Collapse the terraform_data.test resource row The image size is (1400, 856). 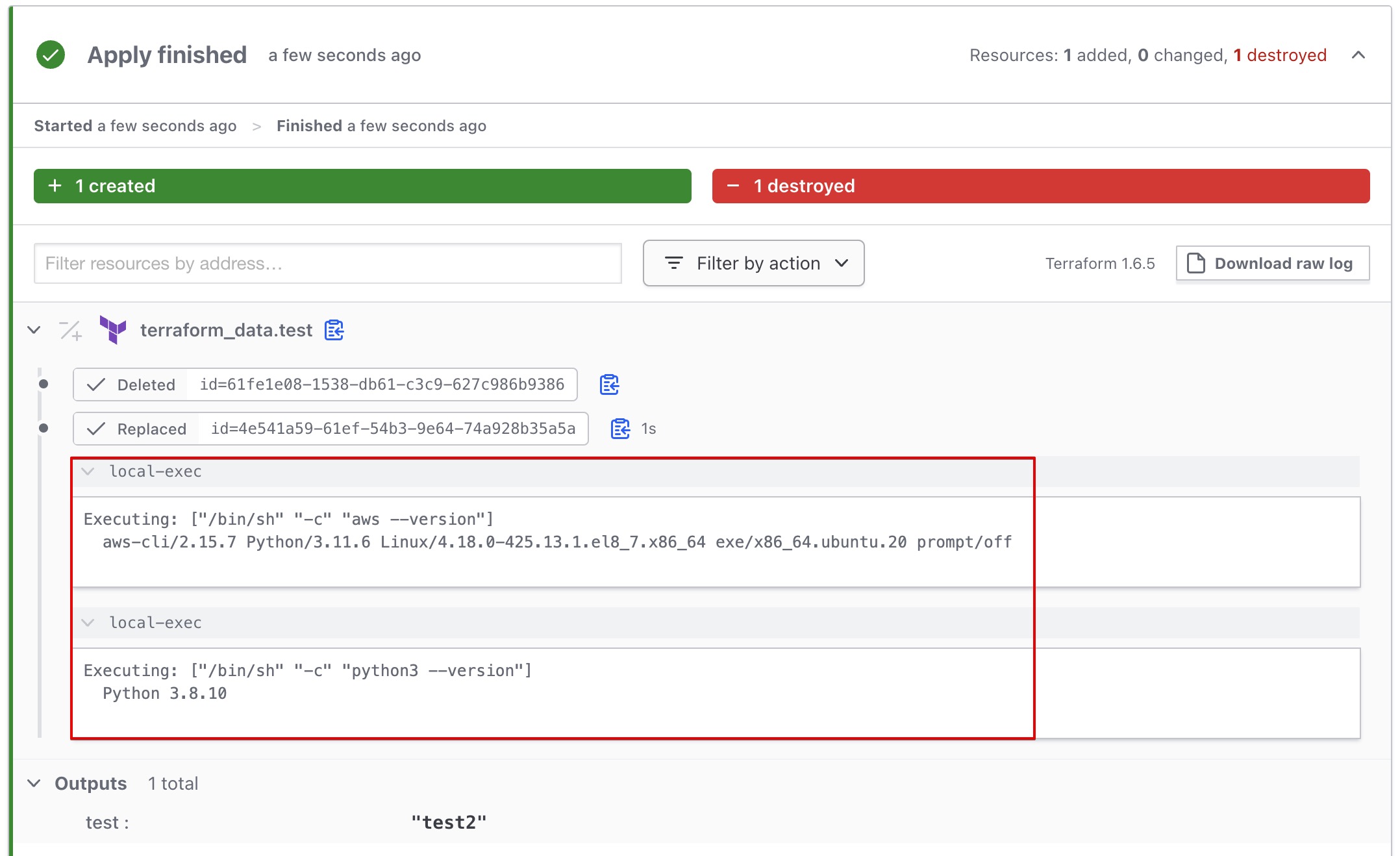[34, 330]
